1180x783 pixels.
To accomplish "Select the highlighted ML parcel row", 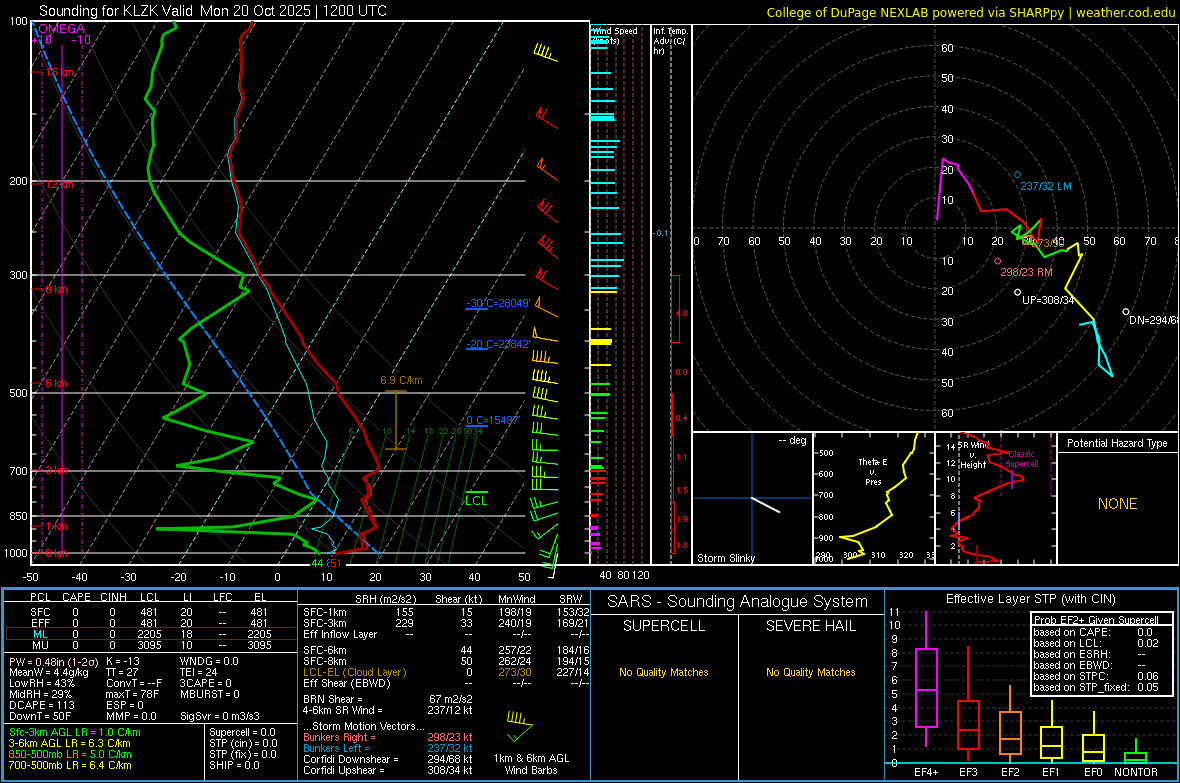I will [149, 634].
